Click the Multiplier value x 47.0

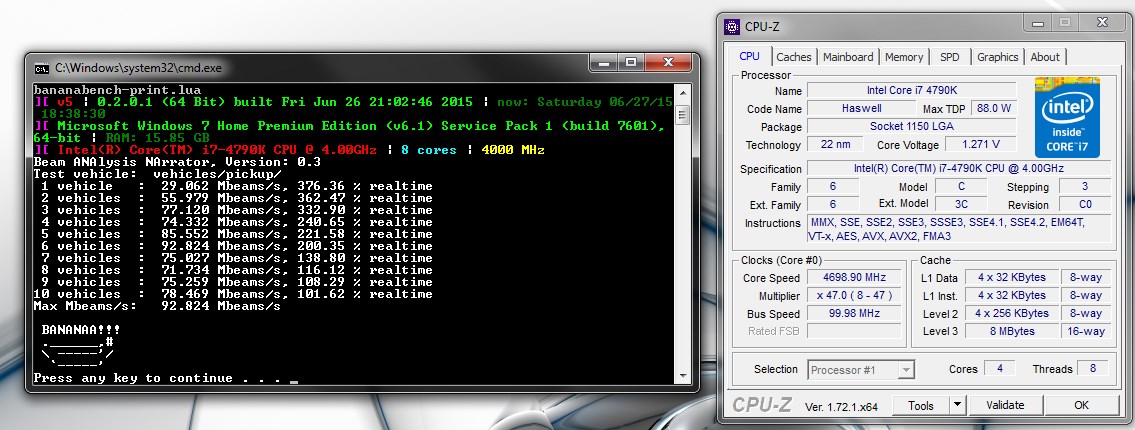pos(853,295)
